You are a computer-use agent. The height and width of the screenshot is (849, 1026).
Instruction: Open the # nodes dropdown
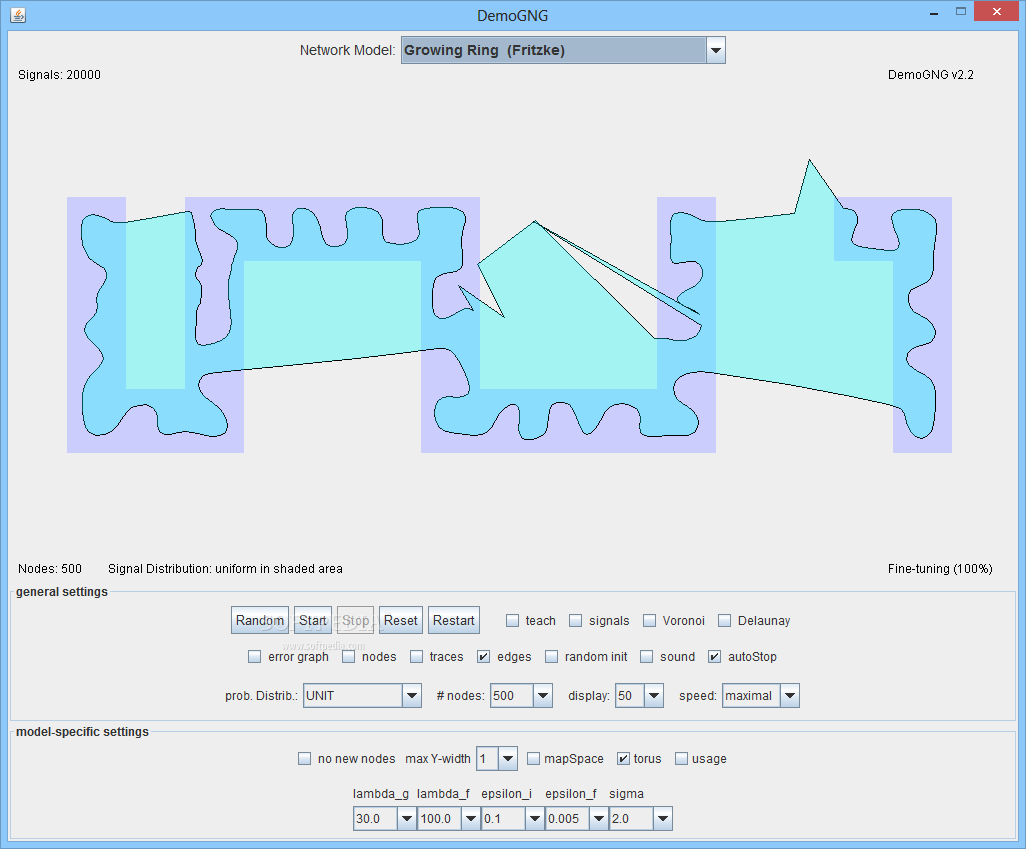tap(522, 696)
